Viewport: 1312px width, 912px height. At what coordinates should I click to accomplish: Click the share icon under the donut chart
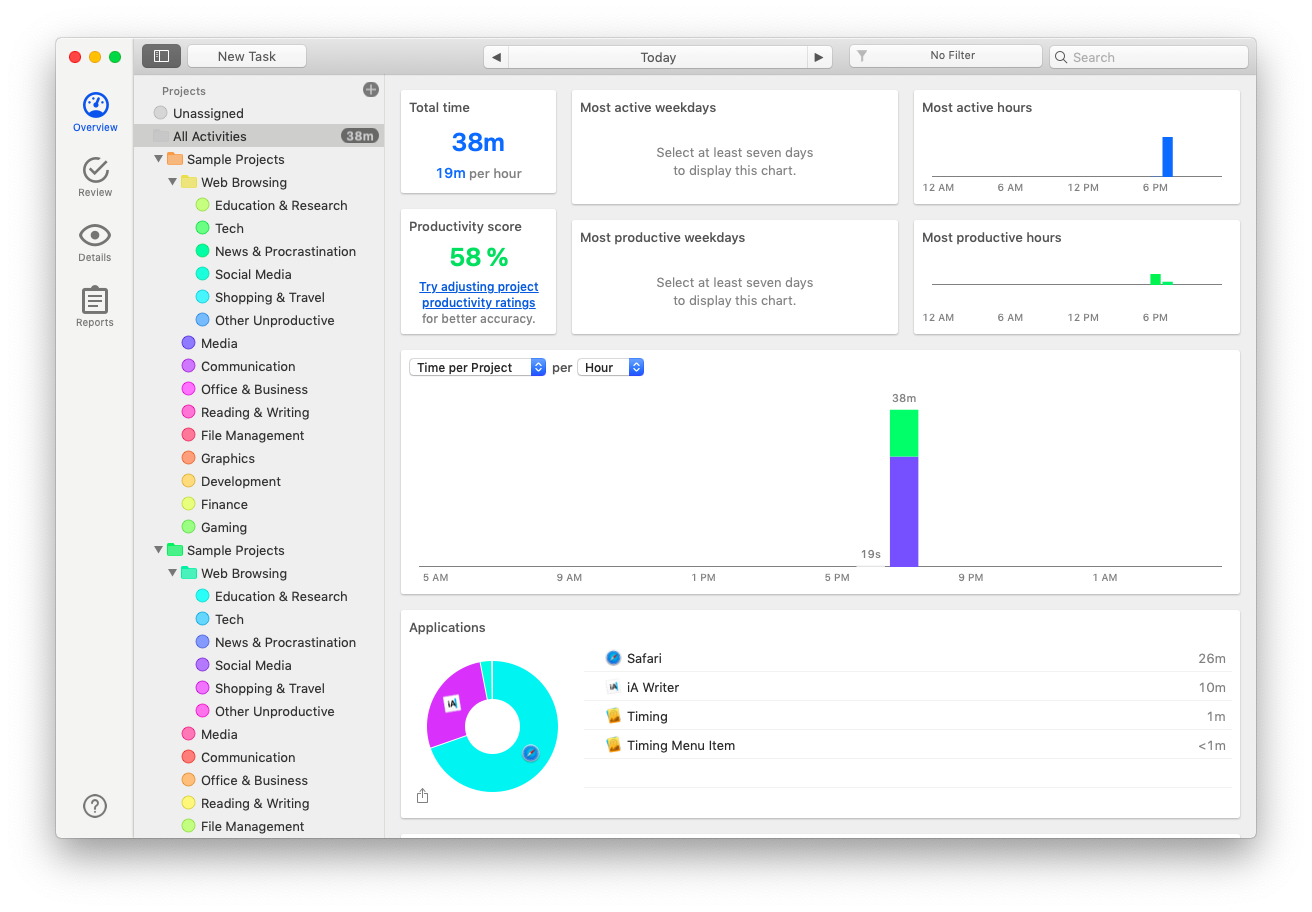coord(422,795)
